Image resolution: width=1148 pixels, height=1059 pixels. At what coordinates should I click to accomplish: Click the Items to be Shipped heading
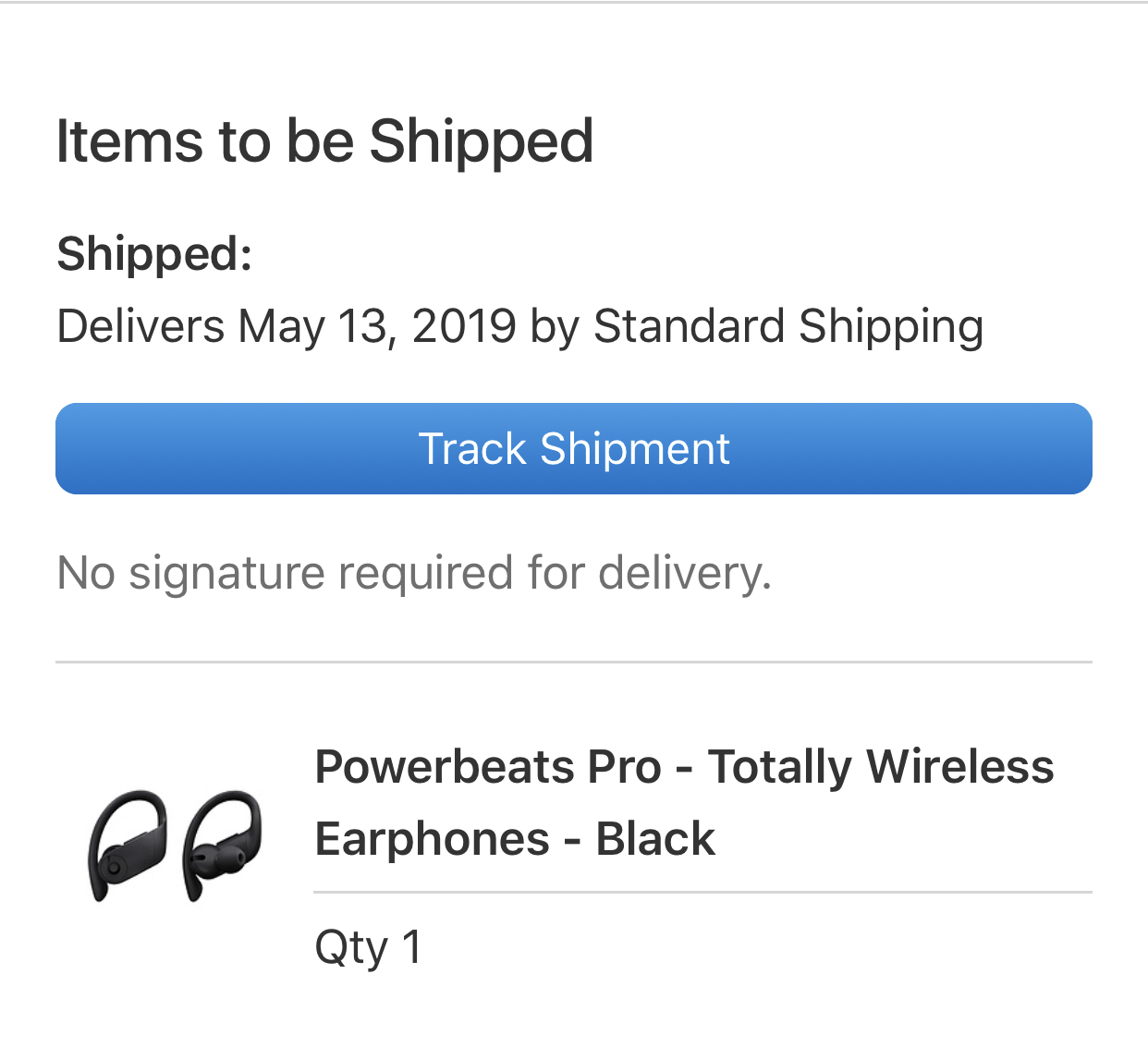coord(324,141)
